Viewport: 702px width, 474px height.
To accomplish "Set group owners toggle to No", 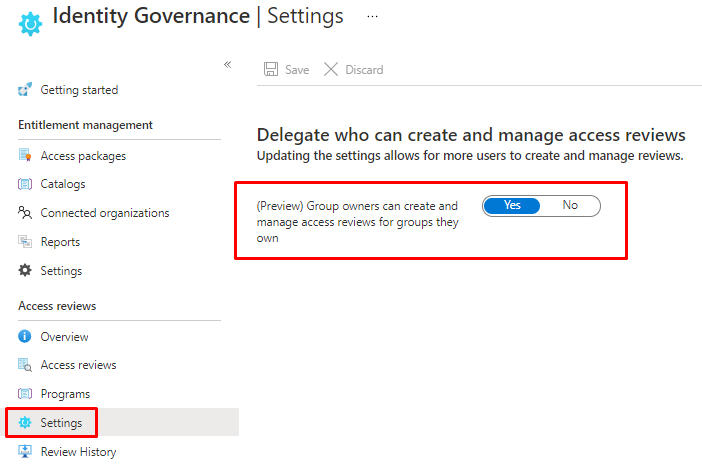I will click(570, 205).
